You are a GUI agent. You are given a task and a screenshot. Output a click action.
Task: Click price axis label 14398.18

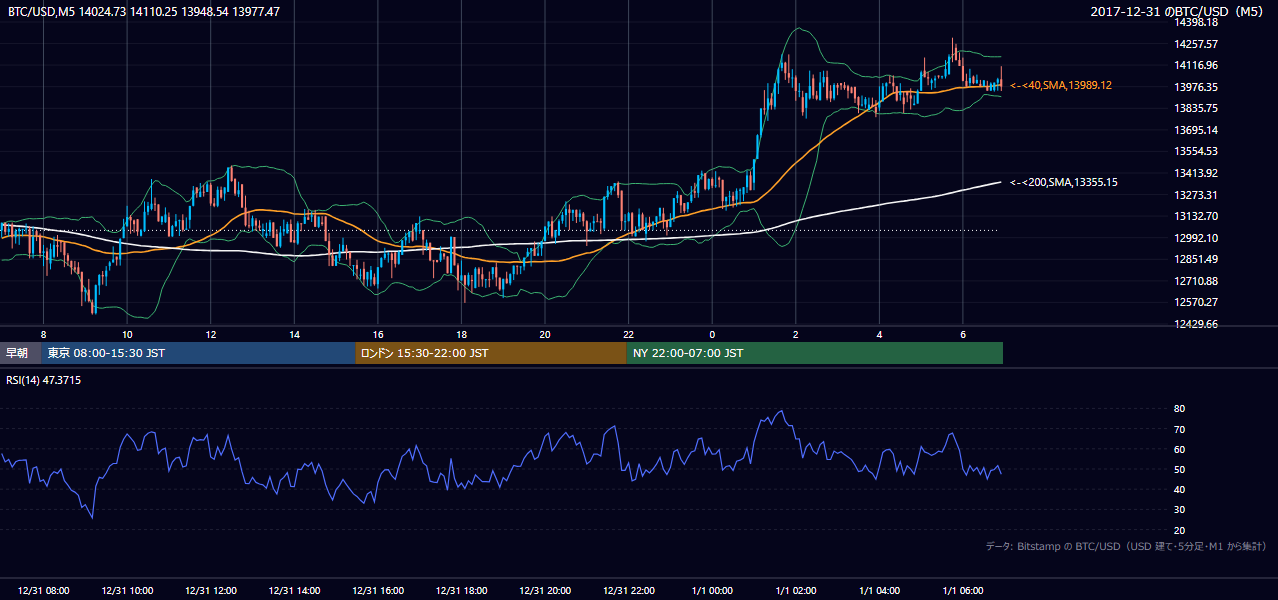tap(1196, 23)
